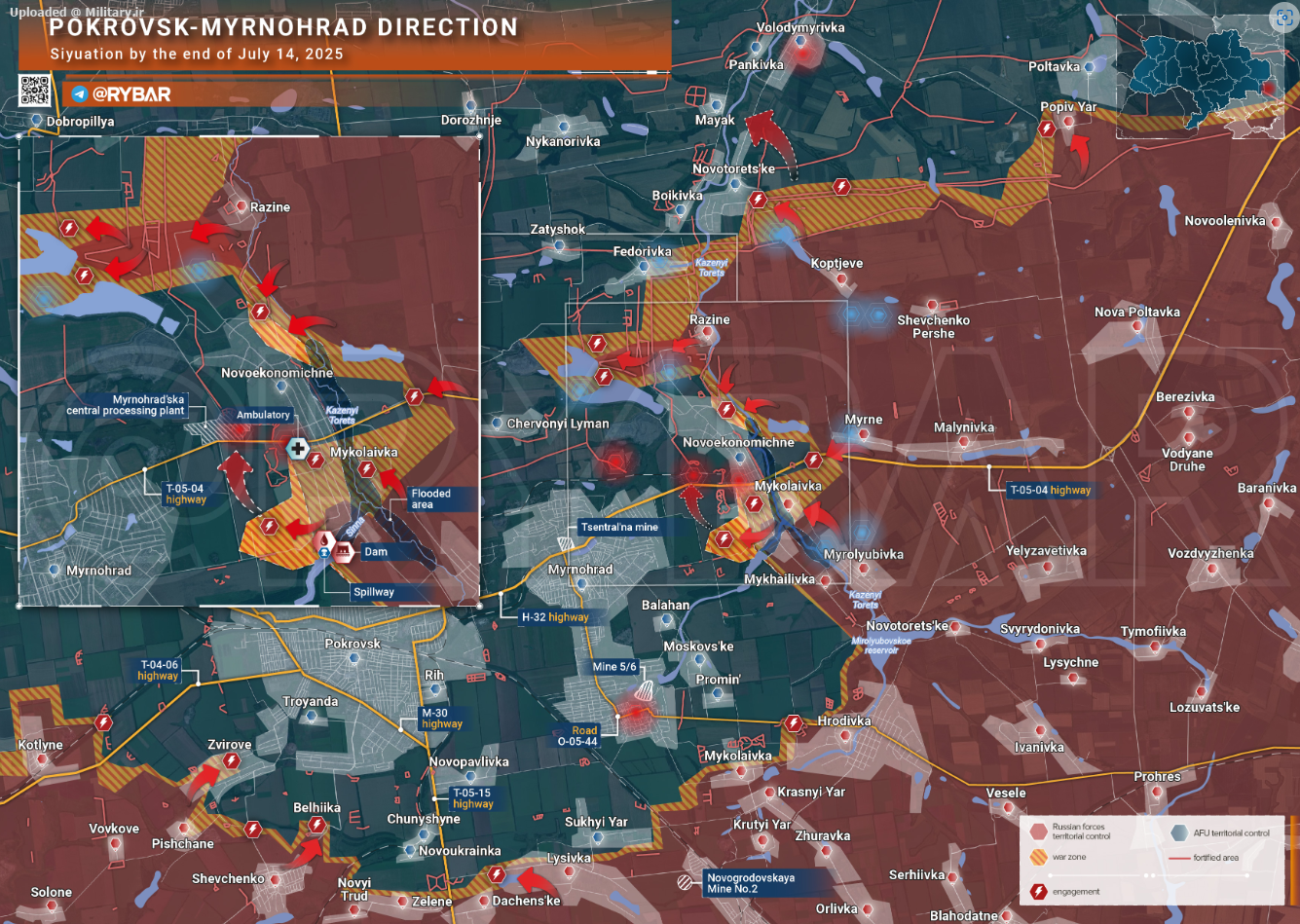Click the blue Spillway icon in inset
The width and height of the screenshot is (1300, 924).
pos(322,553)
